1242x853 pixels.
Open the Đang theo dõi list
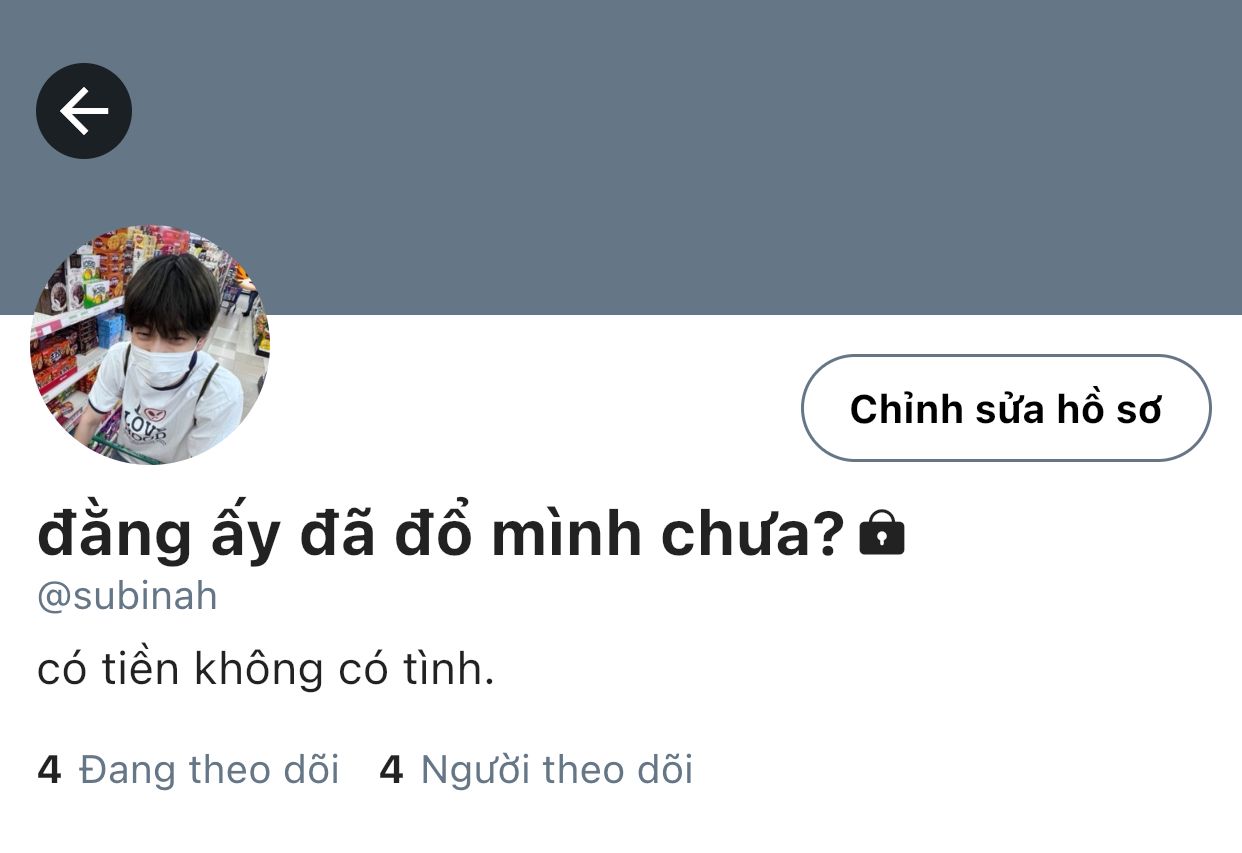click(188, 770)
